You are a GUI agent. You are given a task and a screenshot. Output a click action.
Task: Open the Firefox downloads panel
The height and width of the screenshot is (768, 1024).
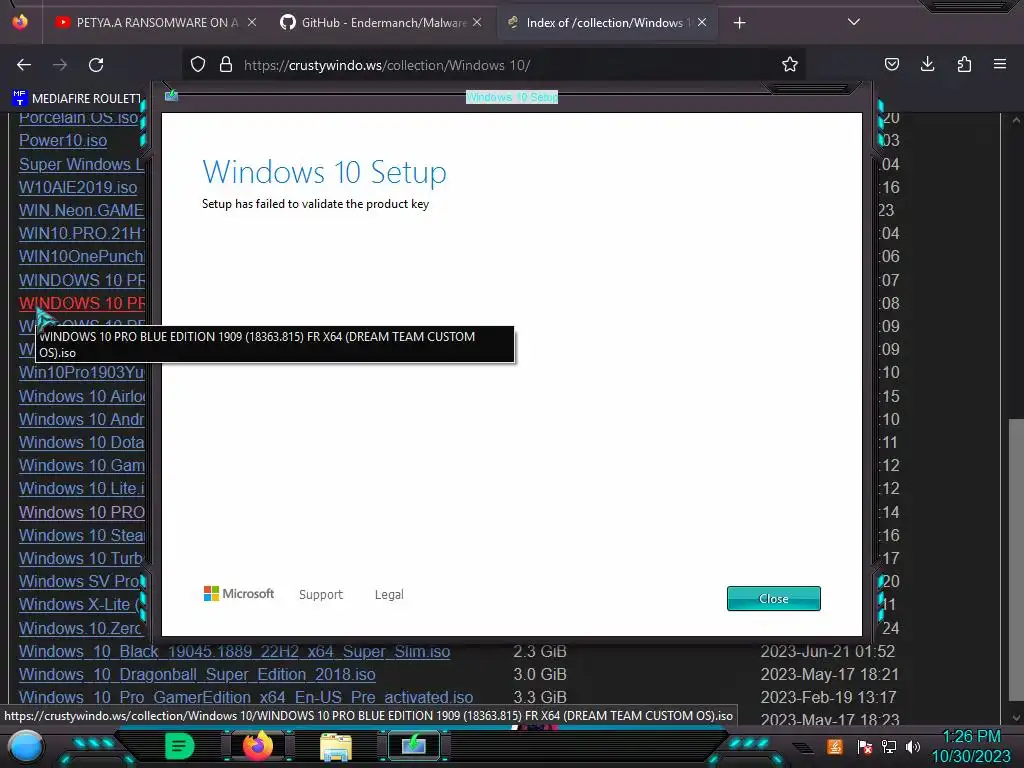[x=927, y=64]
